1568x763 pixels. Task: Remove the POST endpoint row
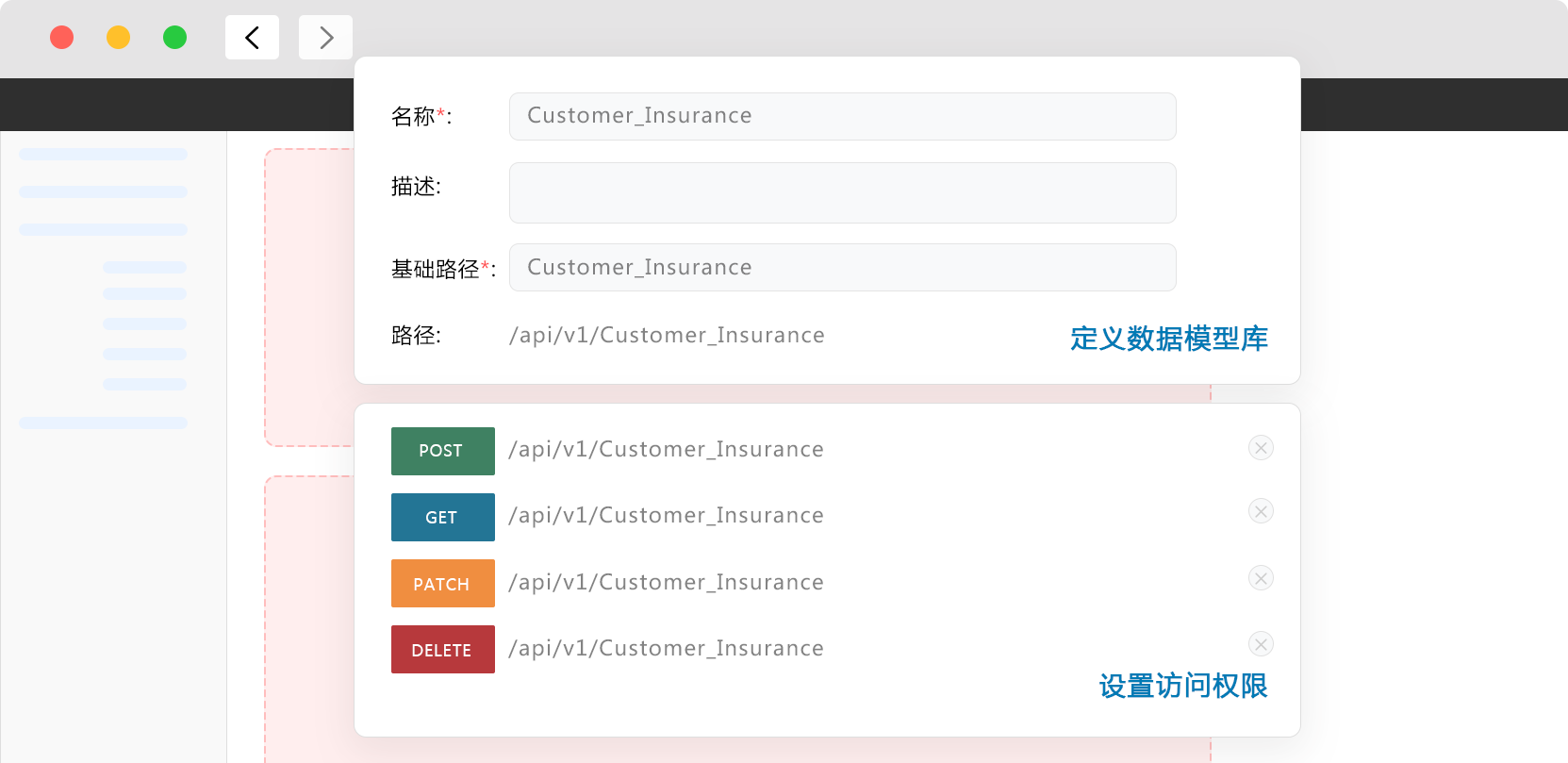(1261, 447)
